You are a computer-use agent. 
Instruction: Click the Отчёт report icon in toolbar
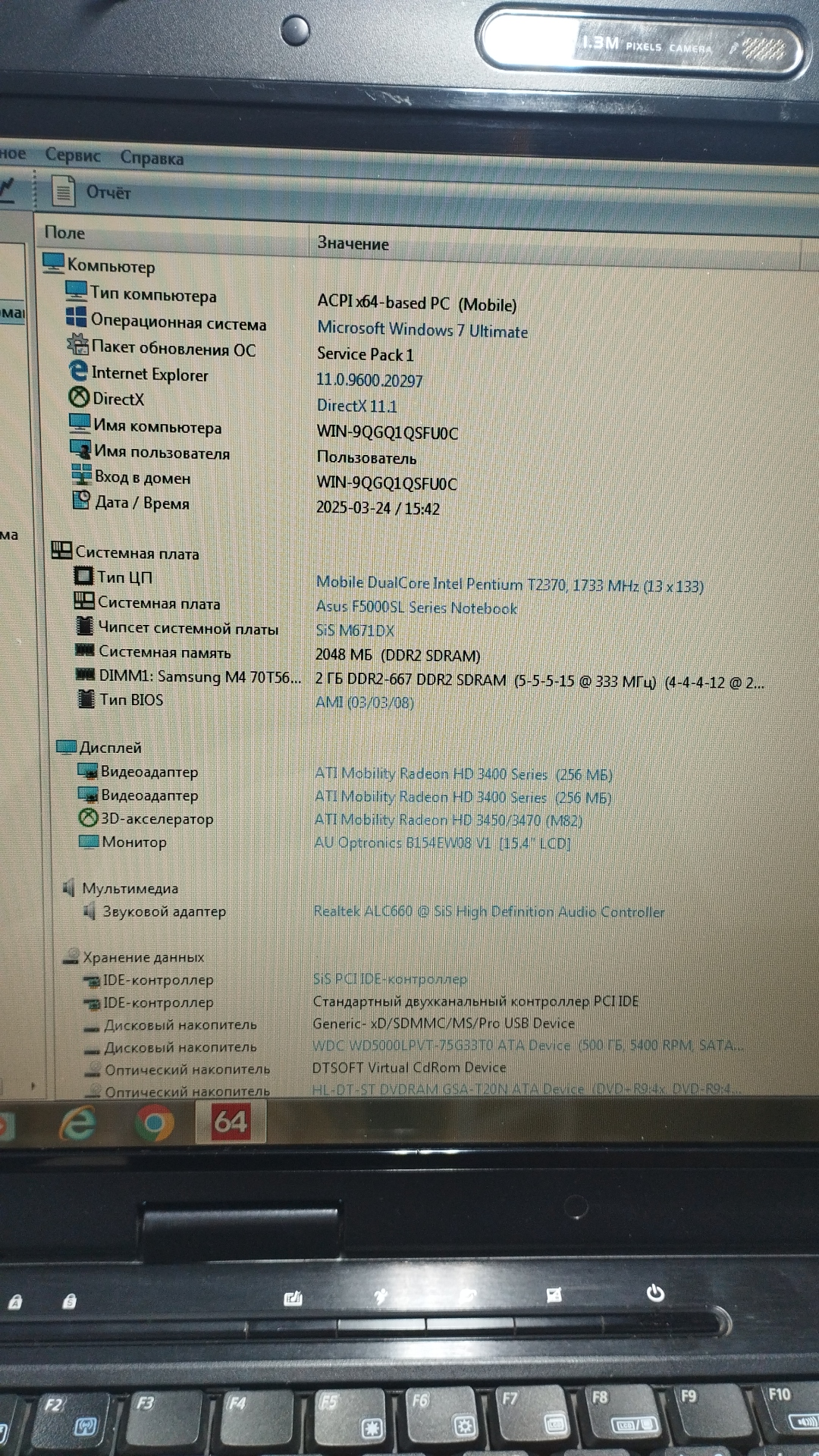[x=64, y=190]
